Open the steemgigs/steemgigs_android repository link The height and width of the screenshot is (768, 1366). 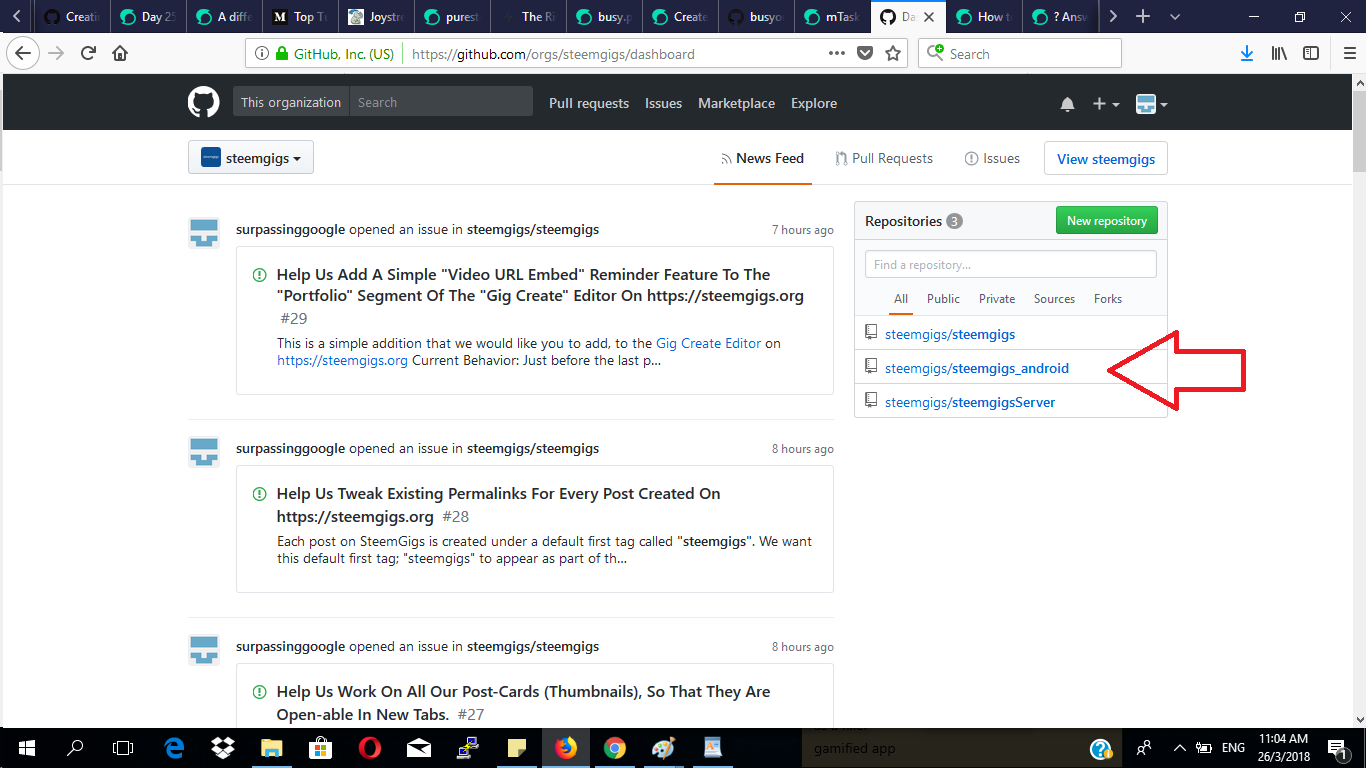(x=977, y=368)
